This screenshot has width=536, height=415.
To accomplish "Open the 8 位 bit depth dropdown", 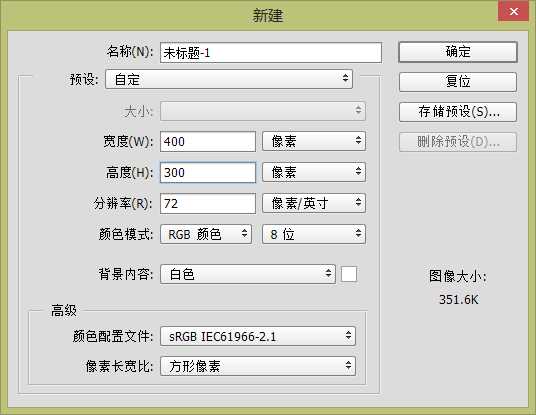I will [x=314, y=234].
